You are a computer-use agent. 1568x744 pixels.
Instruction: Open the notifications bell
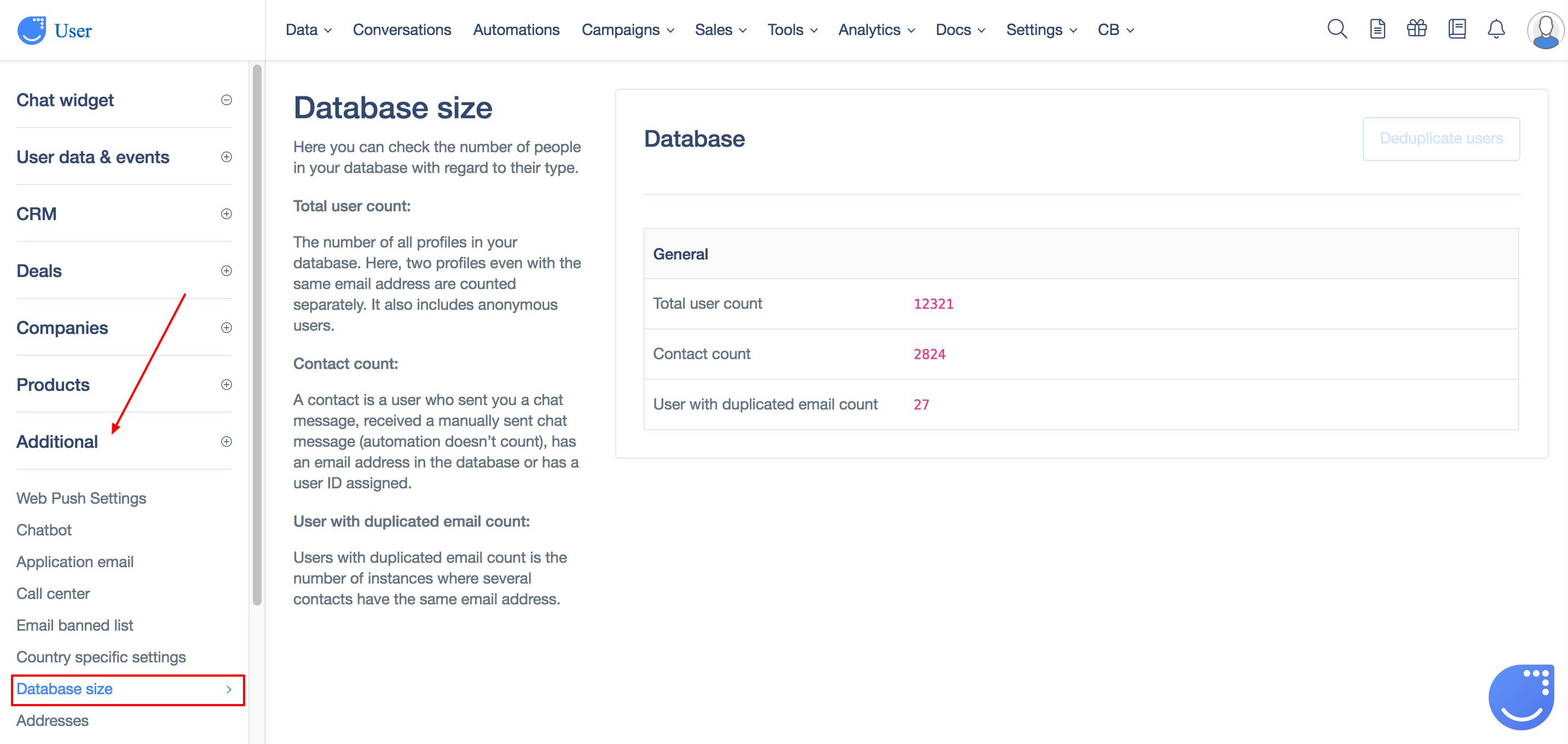point(1496,29)
